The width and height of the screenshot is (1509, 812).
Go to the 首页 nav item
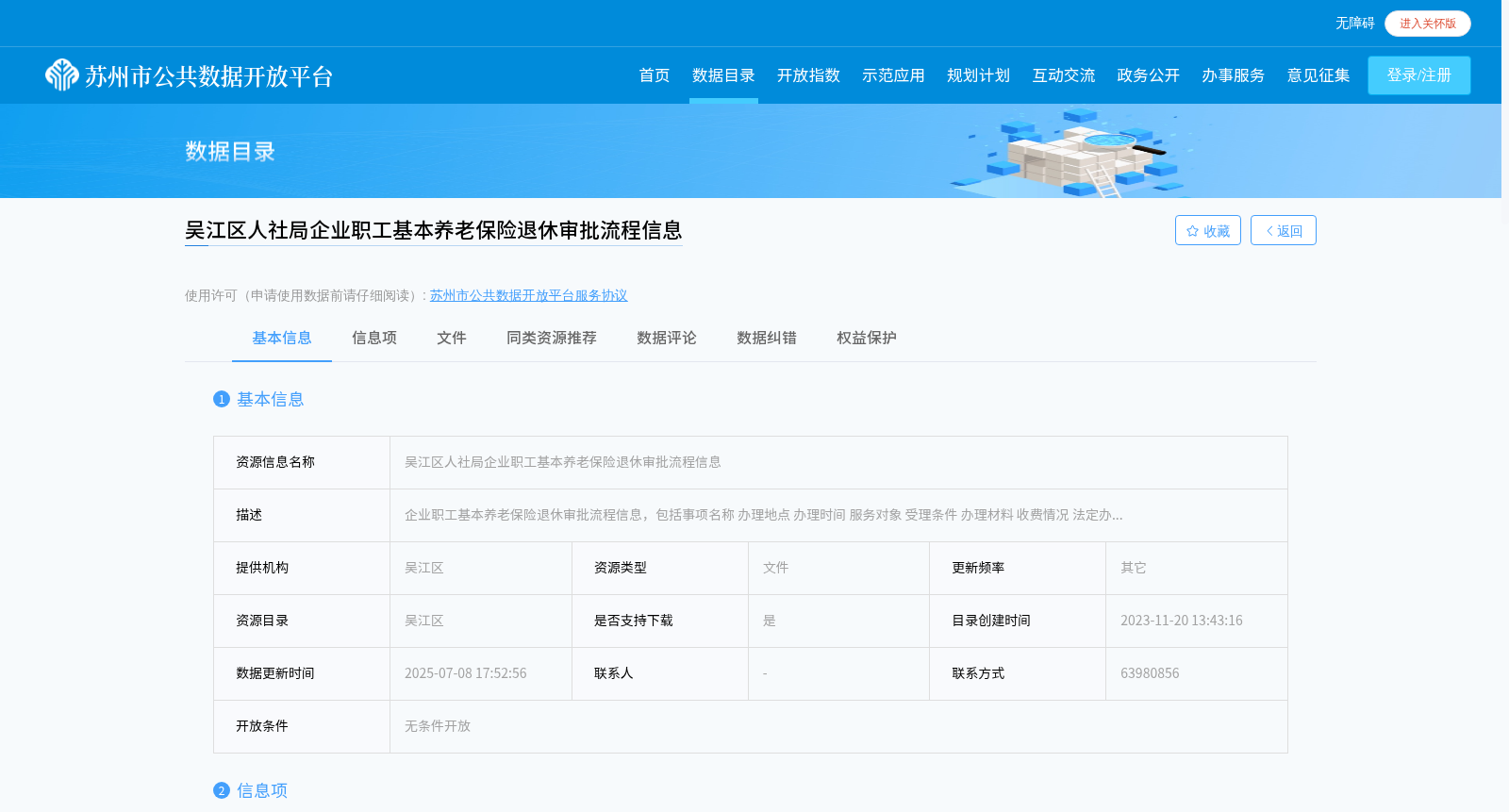[x=655, y=75]
